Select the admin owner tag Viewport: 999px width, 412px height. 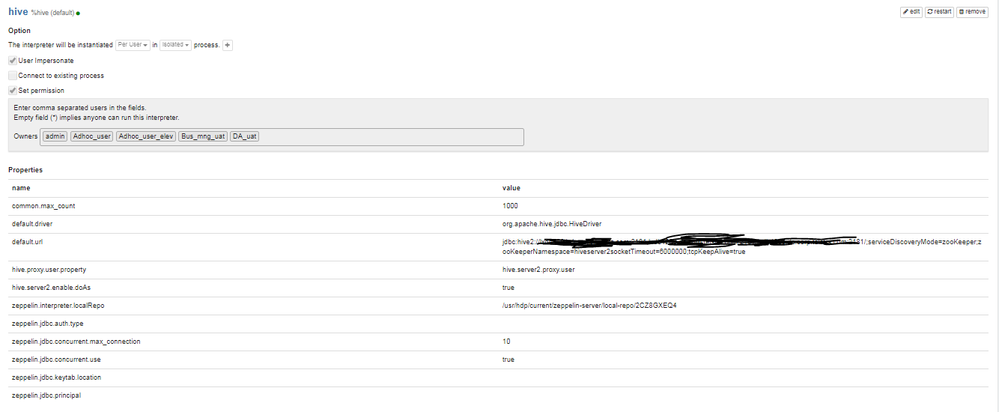(55, 136)
